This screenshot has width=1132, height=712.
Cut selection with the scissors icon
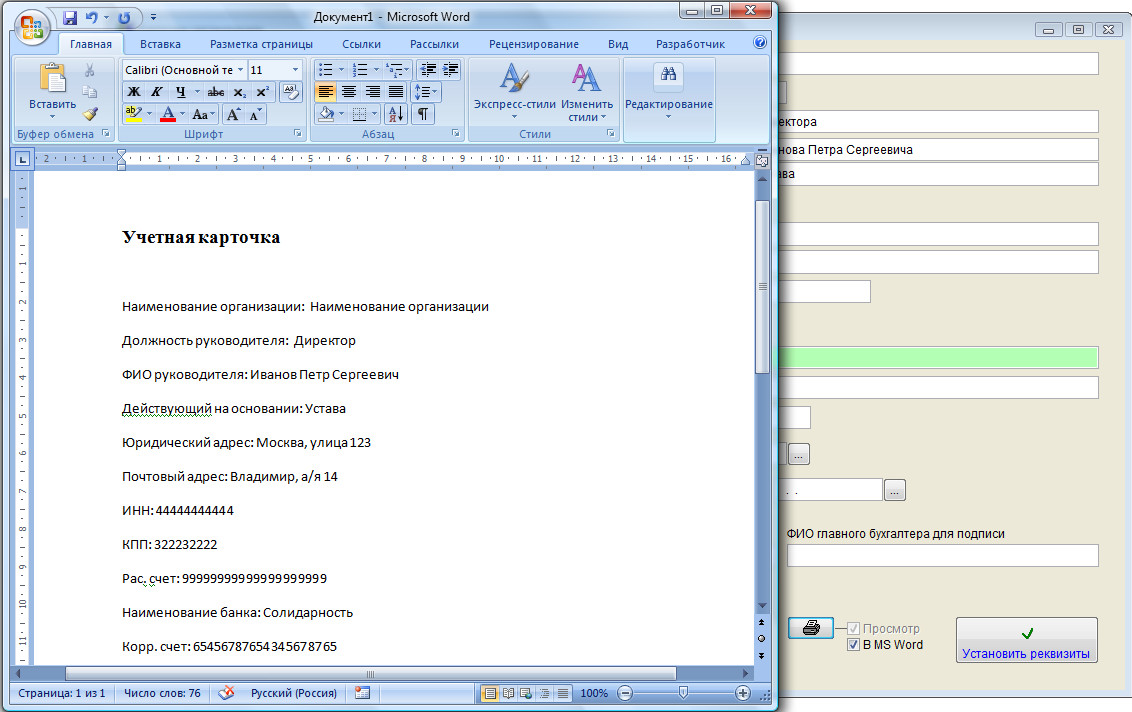click(x=90, y=70)
